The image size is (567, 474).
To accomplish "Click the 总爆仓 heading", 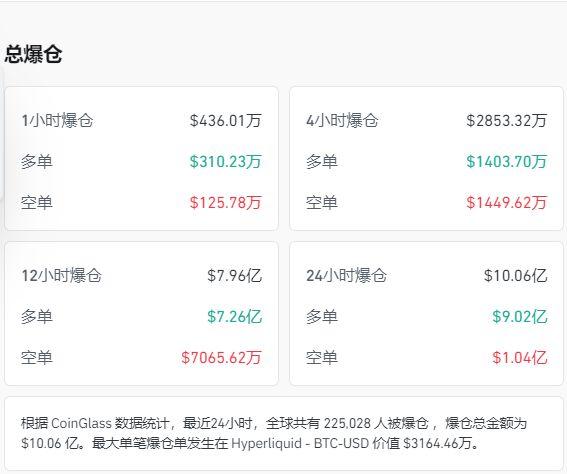I will 33,55.
